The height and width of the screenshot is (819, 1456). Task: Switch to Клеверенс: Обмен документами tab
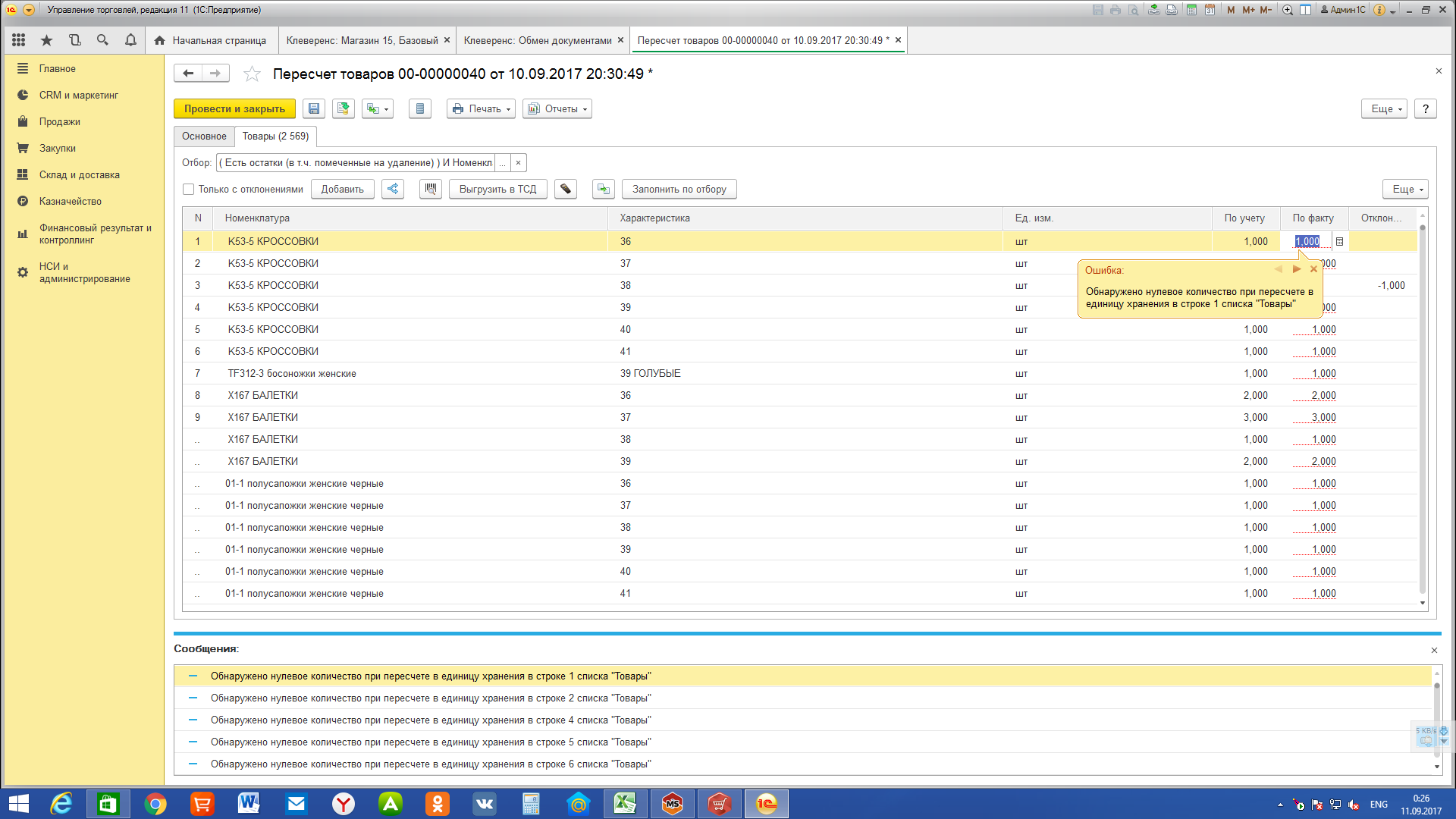point(538,41)
